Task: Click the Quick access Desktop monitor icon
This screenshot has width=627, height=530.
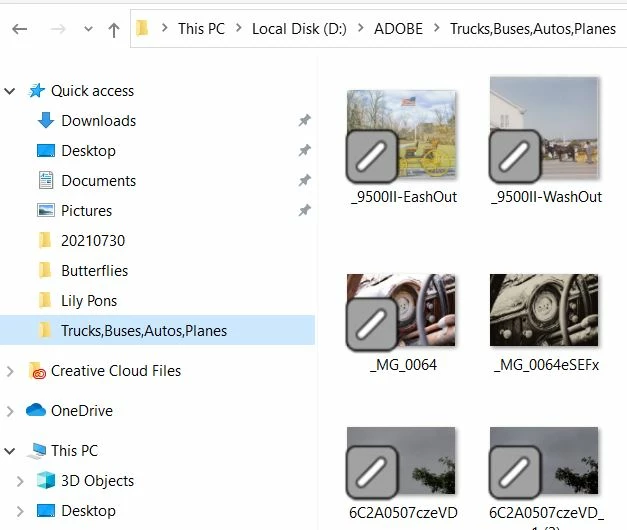Action: (46, 151)
